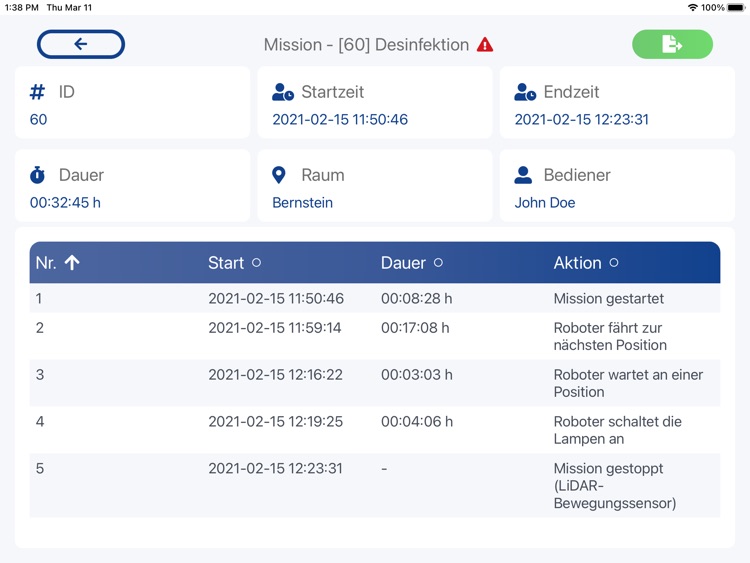The width and height of the screenshot is (750, 563).
Task: Click the row 4 start time 12:19:25
Action: pos(276,421)
